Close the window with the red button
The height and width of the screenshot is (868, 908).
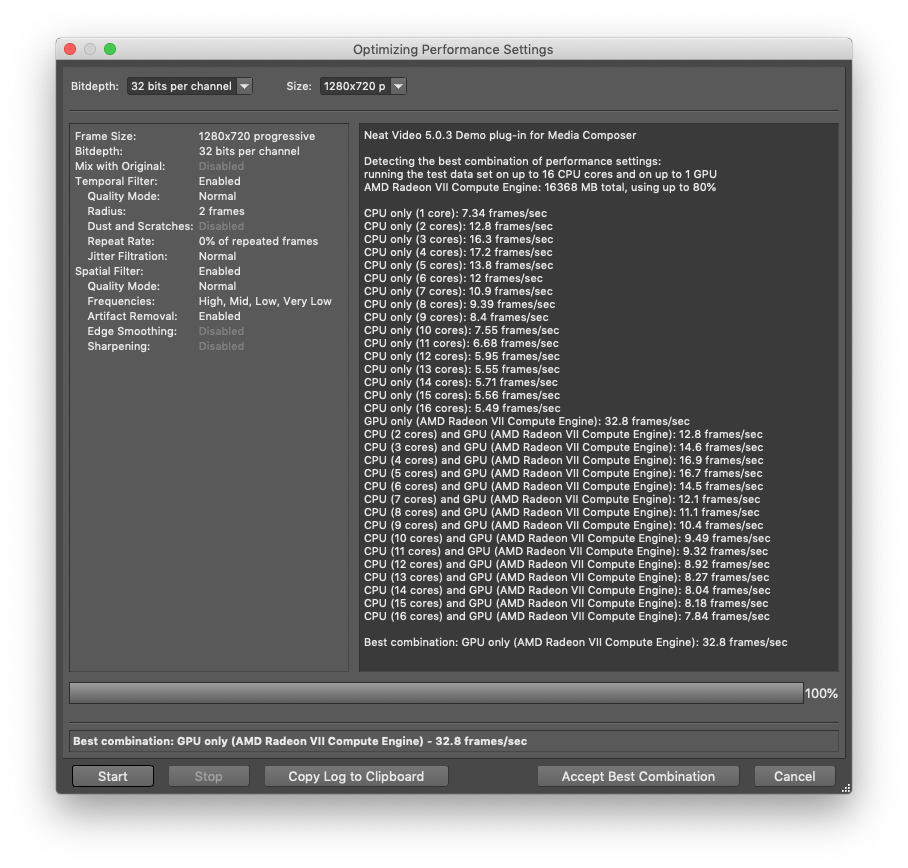(x=70, y=49)
